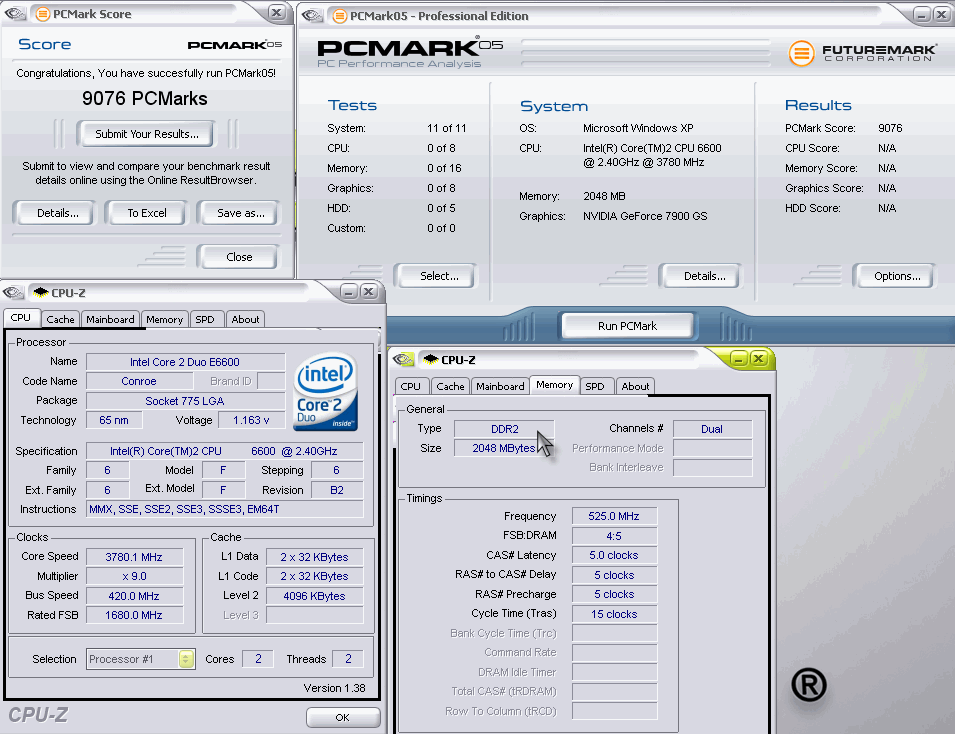Open About tab in CPU-Z Memory window
955x734 pixels.
635,386
